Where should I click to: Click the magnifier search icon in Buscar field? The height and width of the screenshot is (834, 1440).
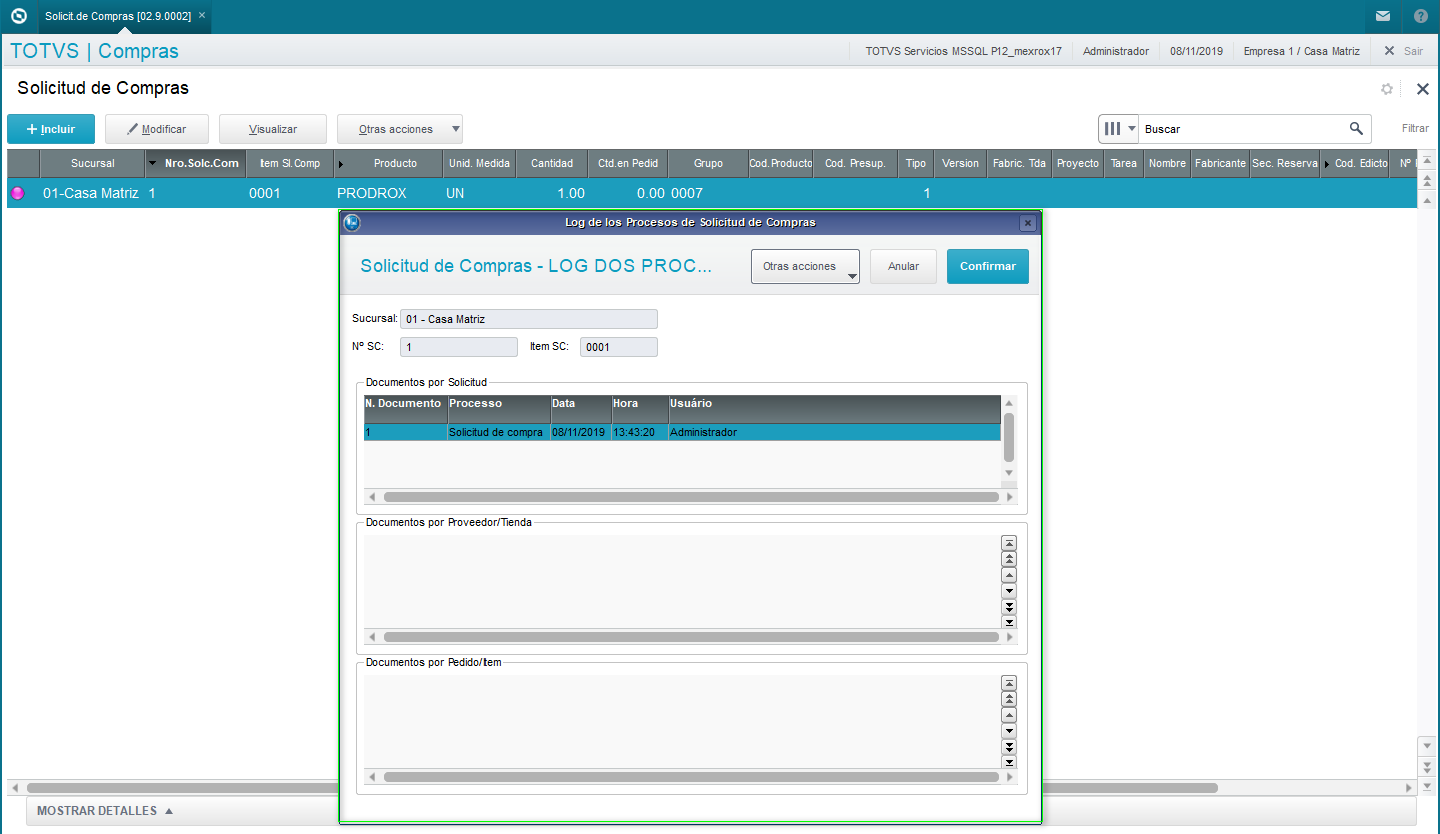point(1356,128)
